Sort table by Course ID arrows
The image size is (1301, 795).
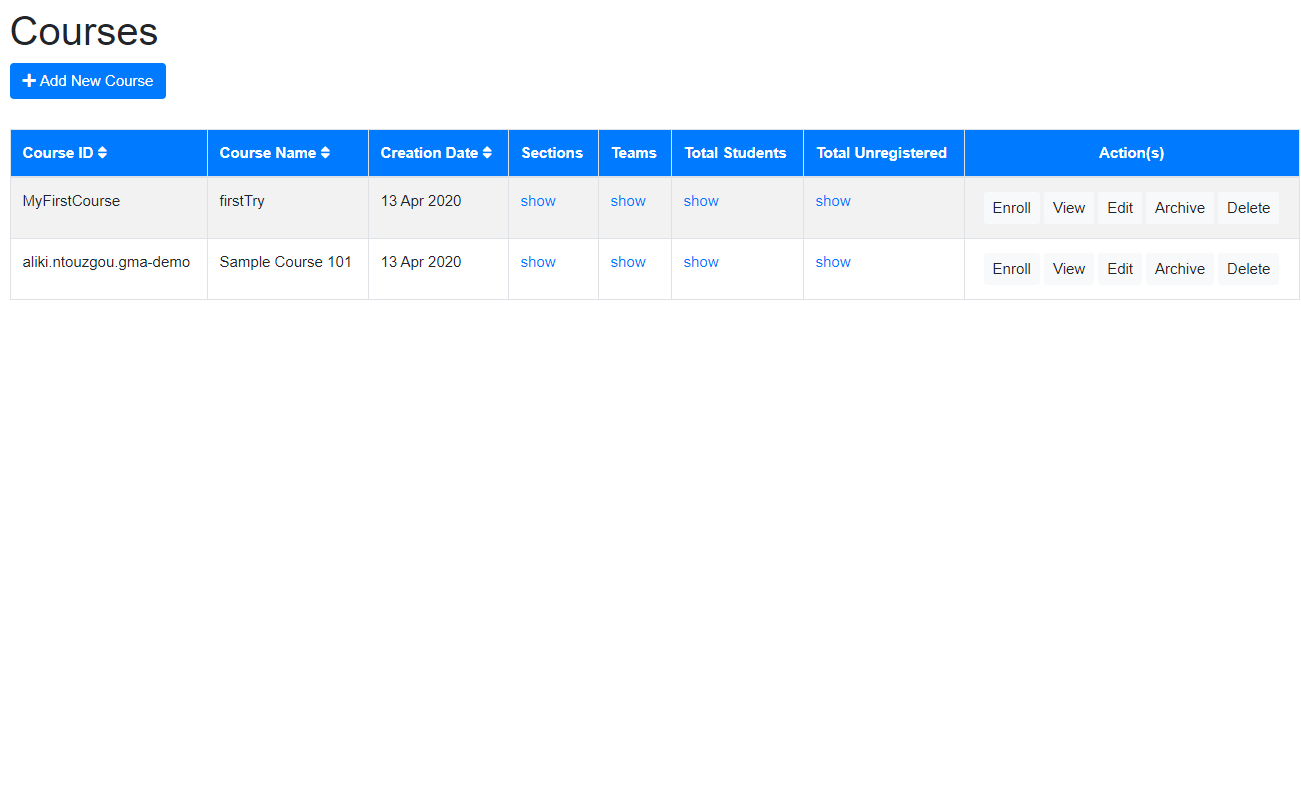click(x=102, y=153)
